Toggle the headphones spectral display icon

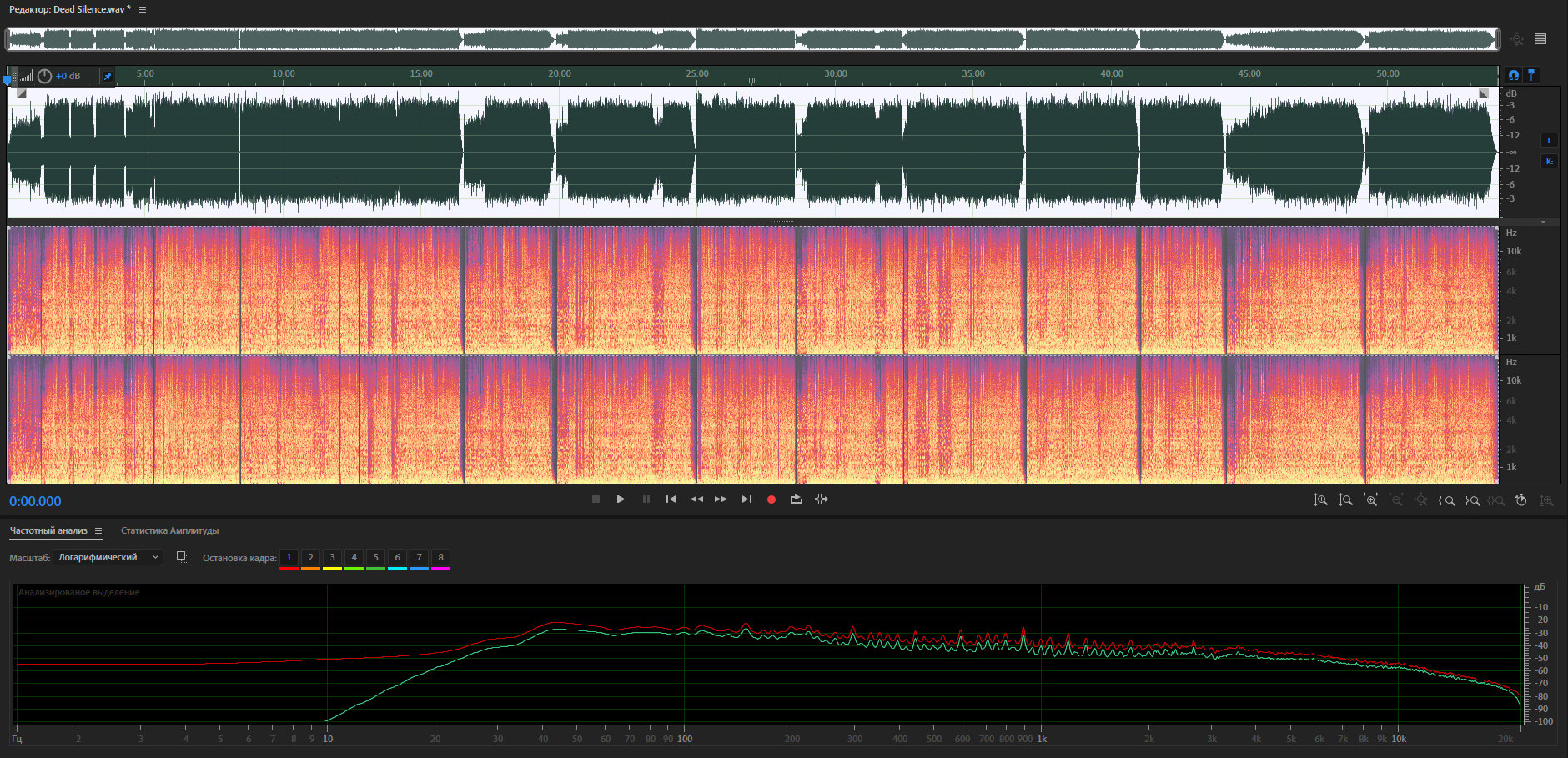pyautogui.click(x=1514, y=75)
